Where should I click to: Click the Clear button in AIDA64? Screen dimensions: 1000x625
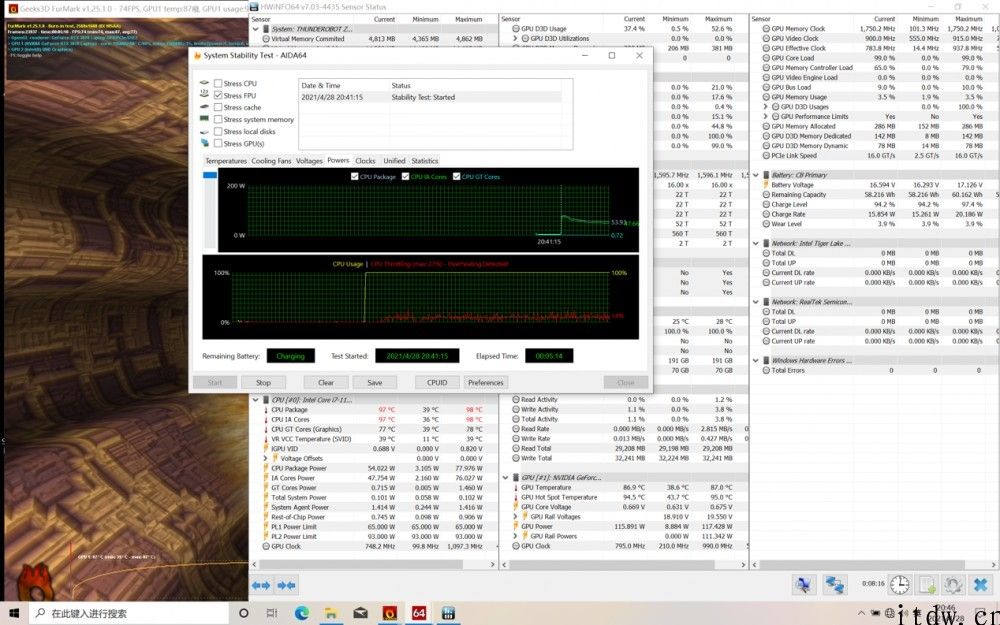pos(326,383)
